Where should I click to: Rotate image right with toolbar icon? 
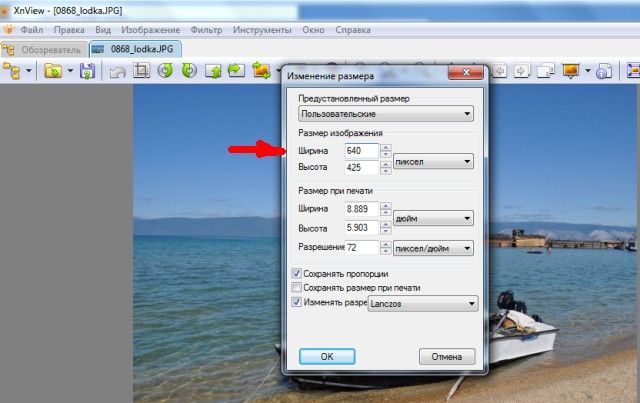[x=187, y=71]
